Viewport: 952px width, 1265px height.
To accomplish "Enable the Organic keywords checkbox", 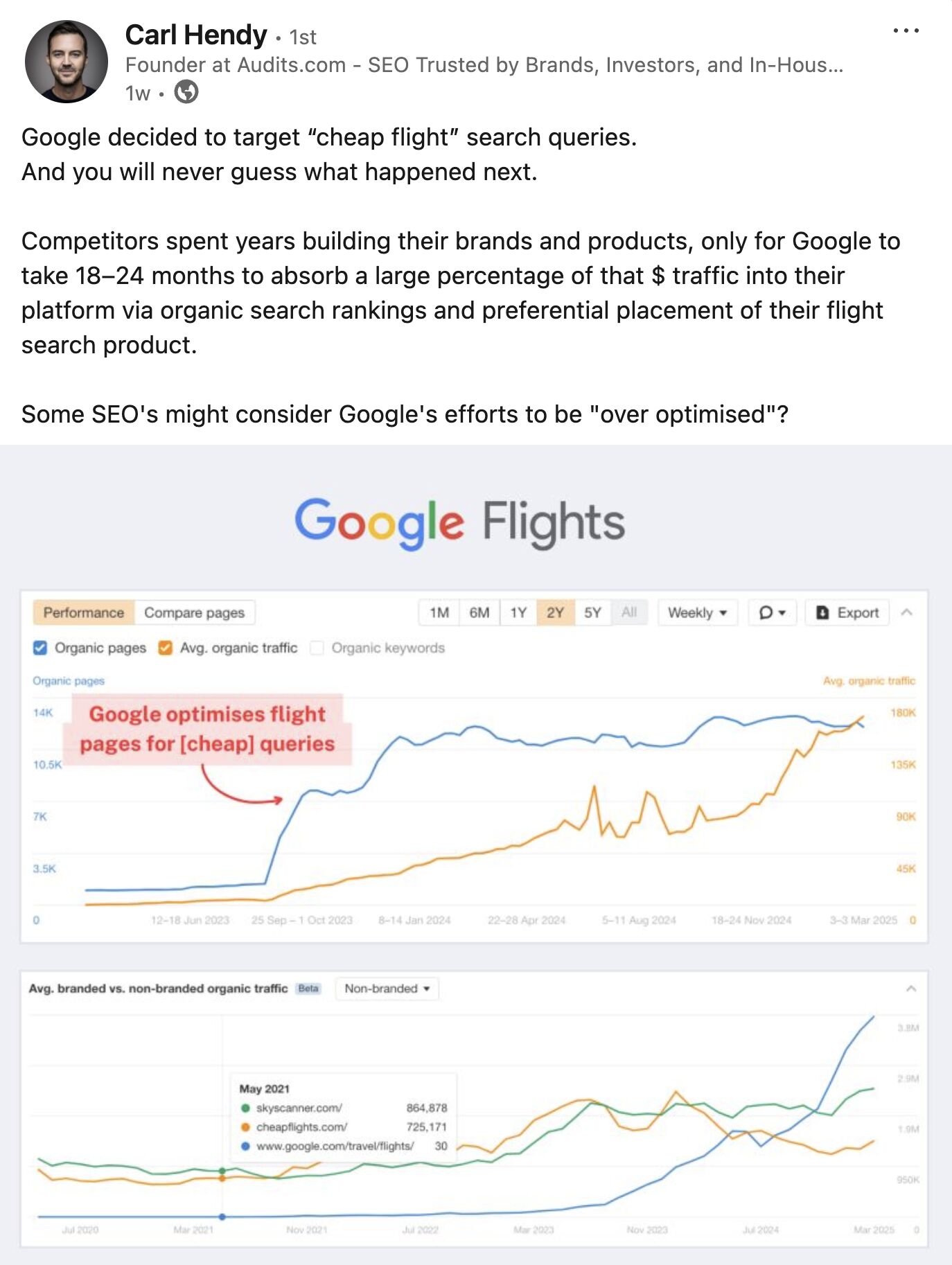I will (x=317, y=648).
